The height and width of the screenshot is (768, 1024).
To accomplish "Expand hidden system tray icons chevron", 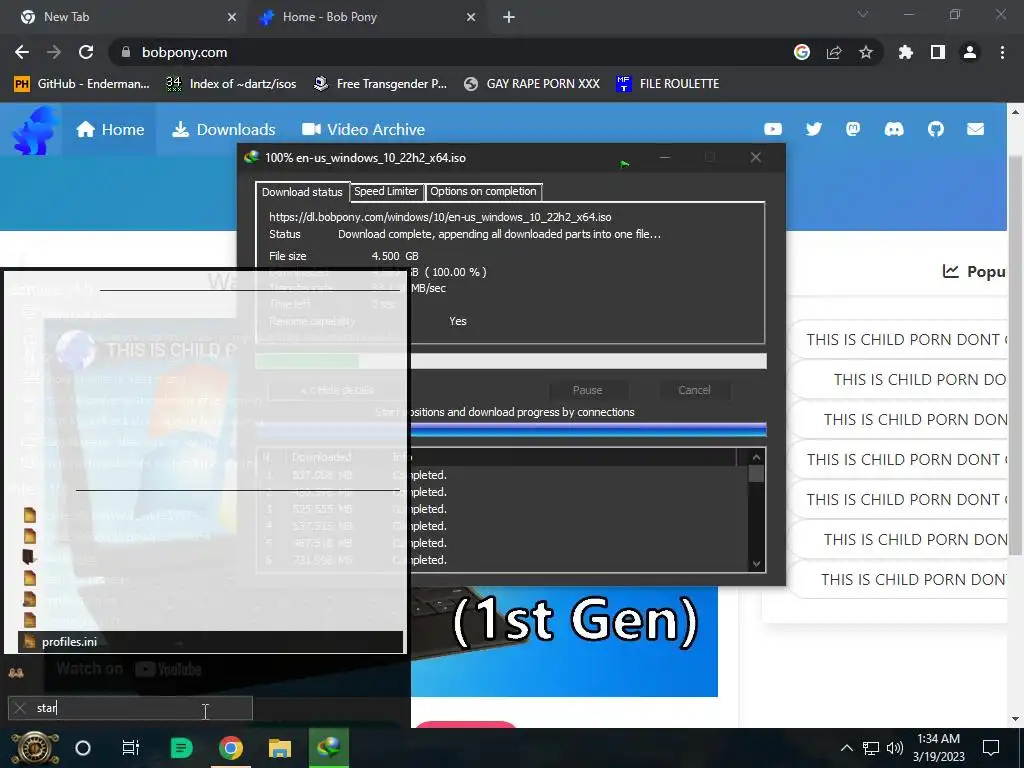I will 846,748.
